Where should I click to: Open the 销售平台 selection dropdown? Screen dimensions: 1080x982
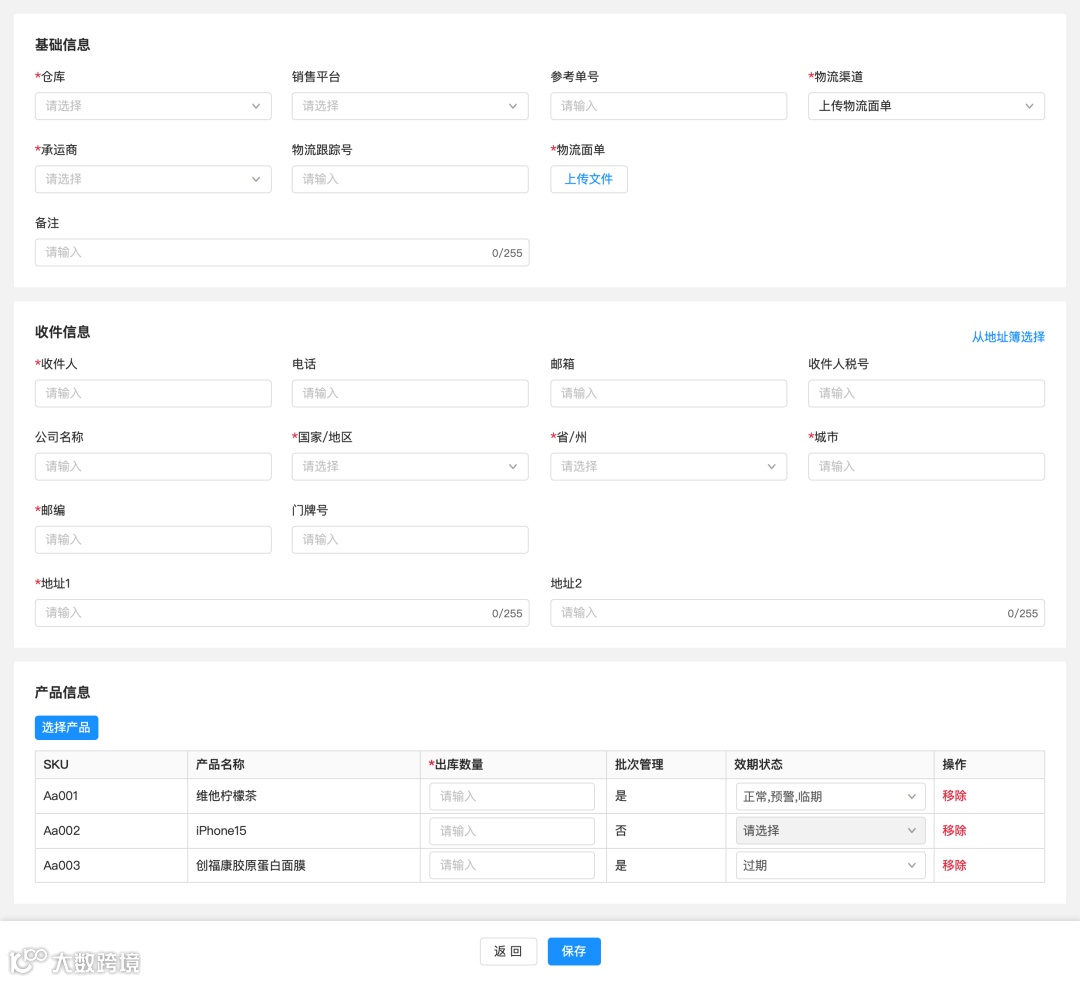point(410,106)
